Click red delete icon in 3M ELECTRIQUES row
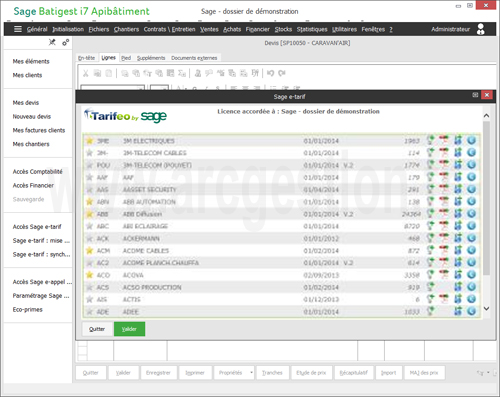This screenshot has height=397, width=500. coord(444,140)
